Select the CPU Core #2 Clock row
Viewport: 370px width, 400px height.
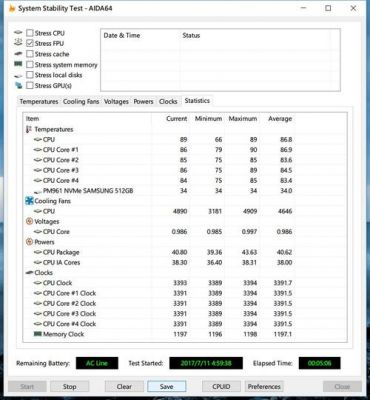tap(159, 303)
